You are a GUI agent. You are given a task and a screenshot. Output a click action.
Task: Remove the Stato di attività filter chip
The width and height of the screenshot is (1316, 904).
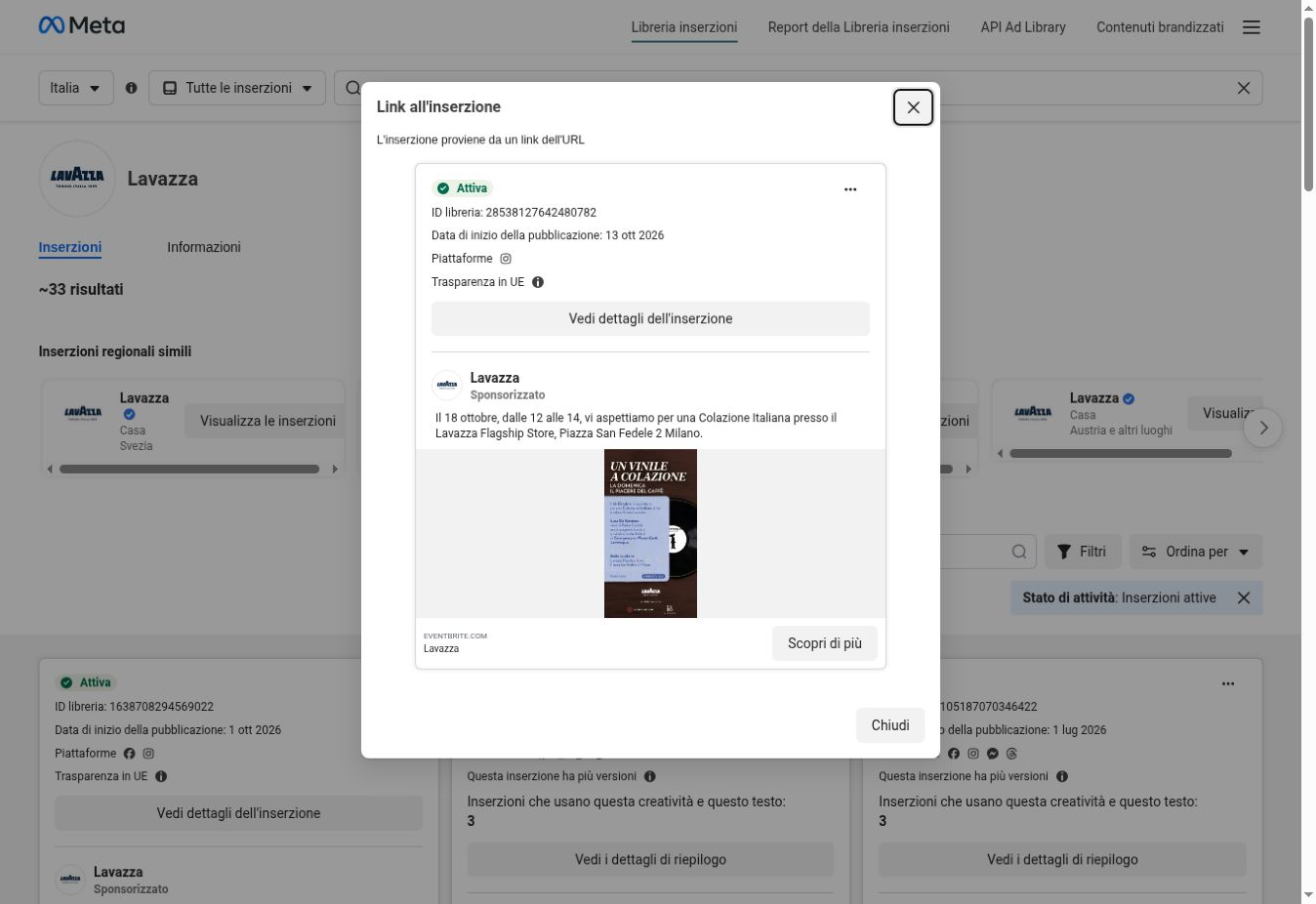point(1244,598)
